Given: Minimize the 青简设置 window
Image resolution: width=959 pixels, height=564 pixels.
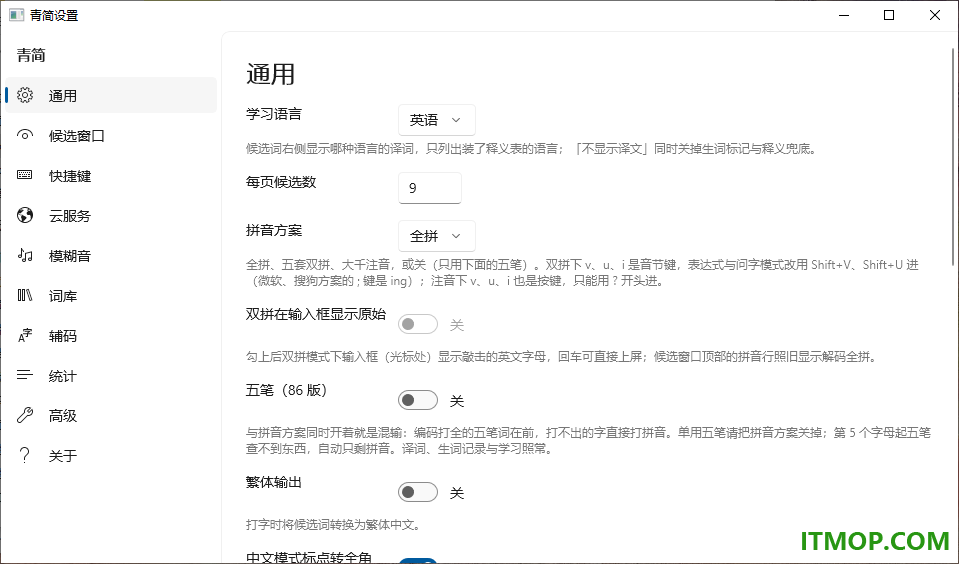Looking at the screenshot, I should [844, 15].
